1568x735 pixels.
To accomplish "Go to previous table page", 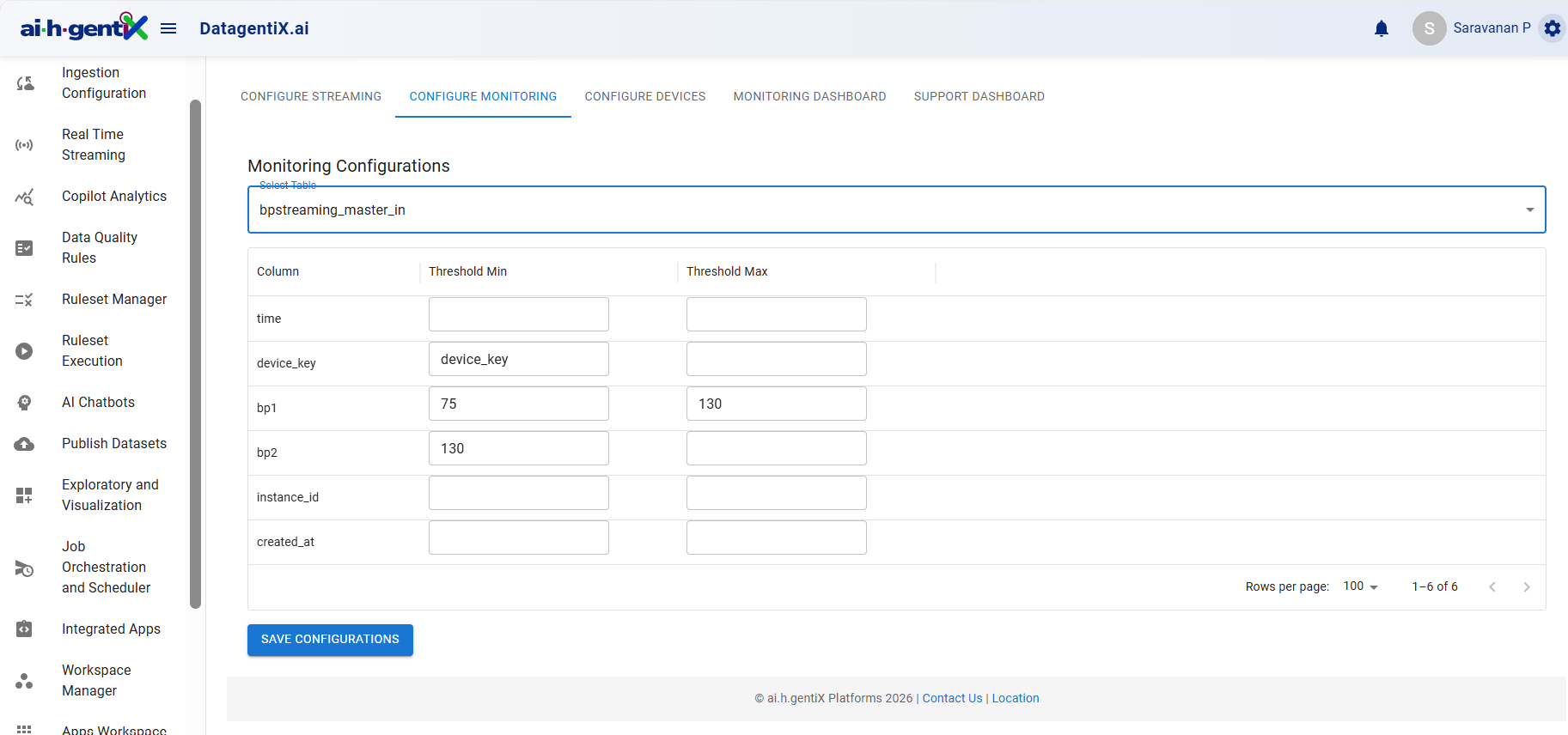I will [1492, 587].
